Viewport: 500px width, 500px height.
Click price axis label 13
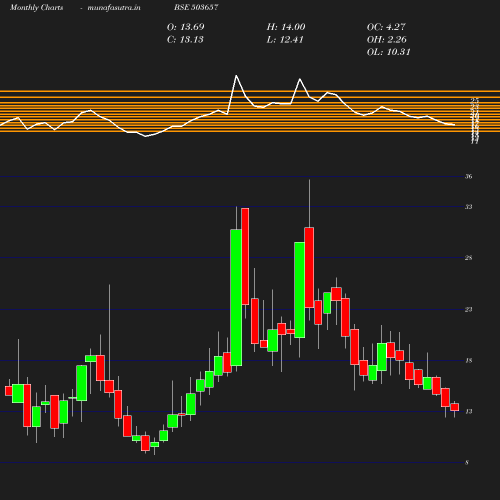pyautogui.click(x=469, y=411)
